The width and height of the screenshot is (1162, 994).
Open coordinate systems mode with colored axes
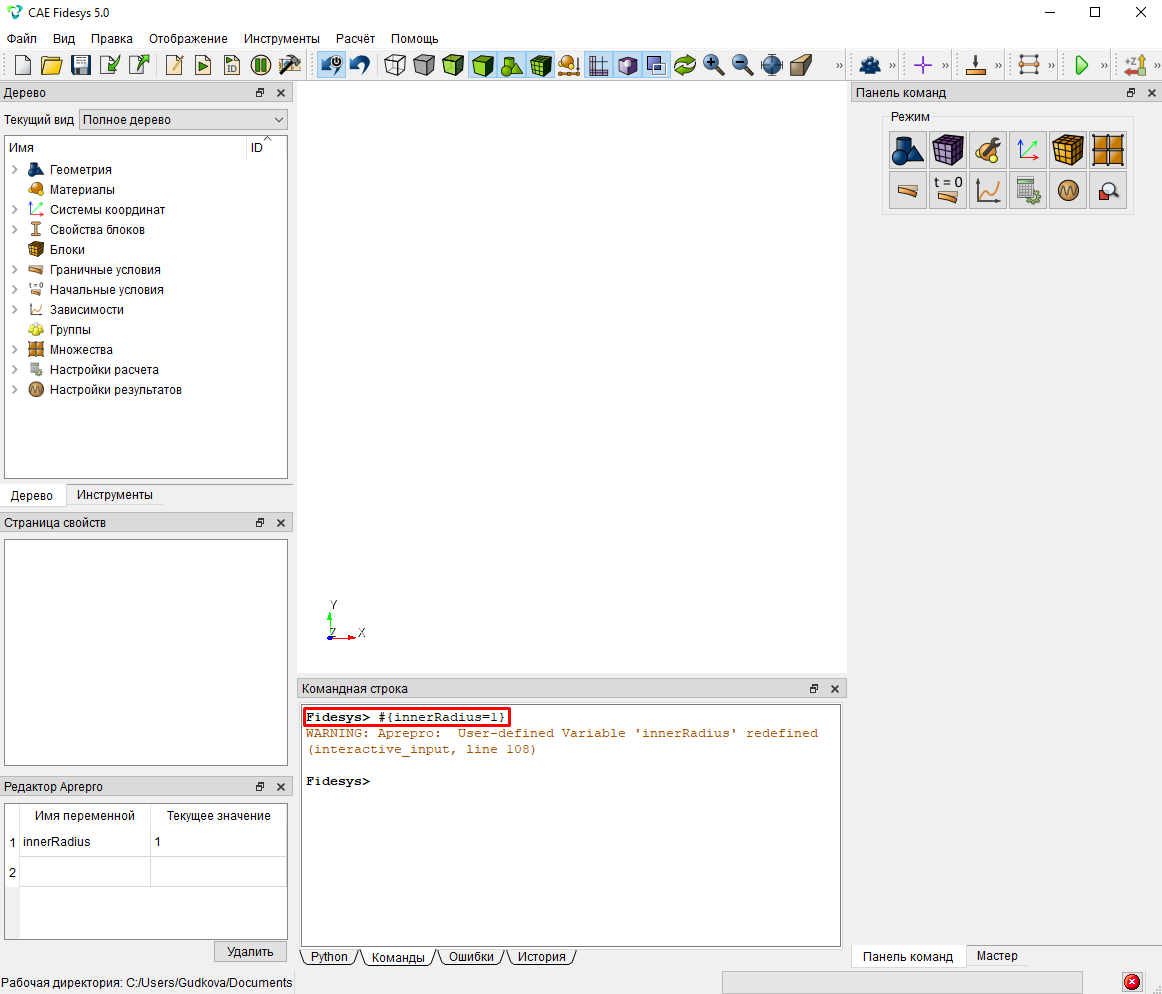(x=1027, y=150)
